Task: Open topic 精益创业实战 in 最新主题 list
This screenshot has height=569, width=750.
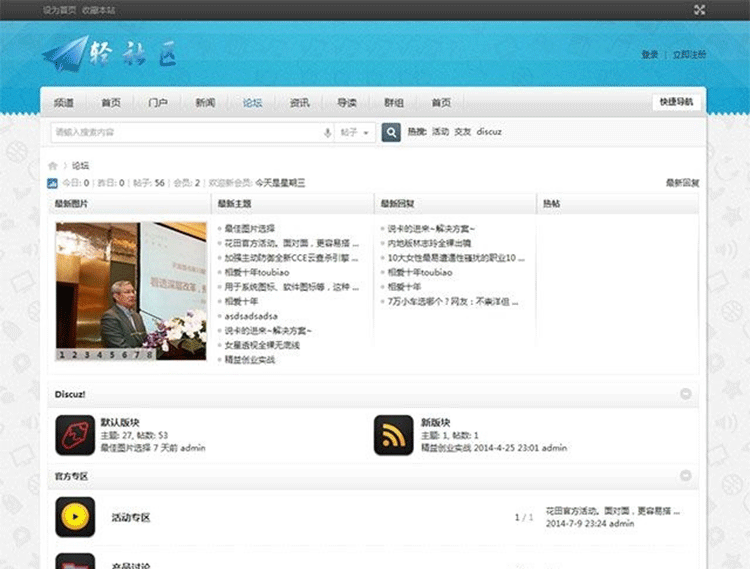Action: pos(250,360)
